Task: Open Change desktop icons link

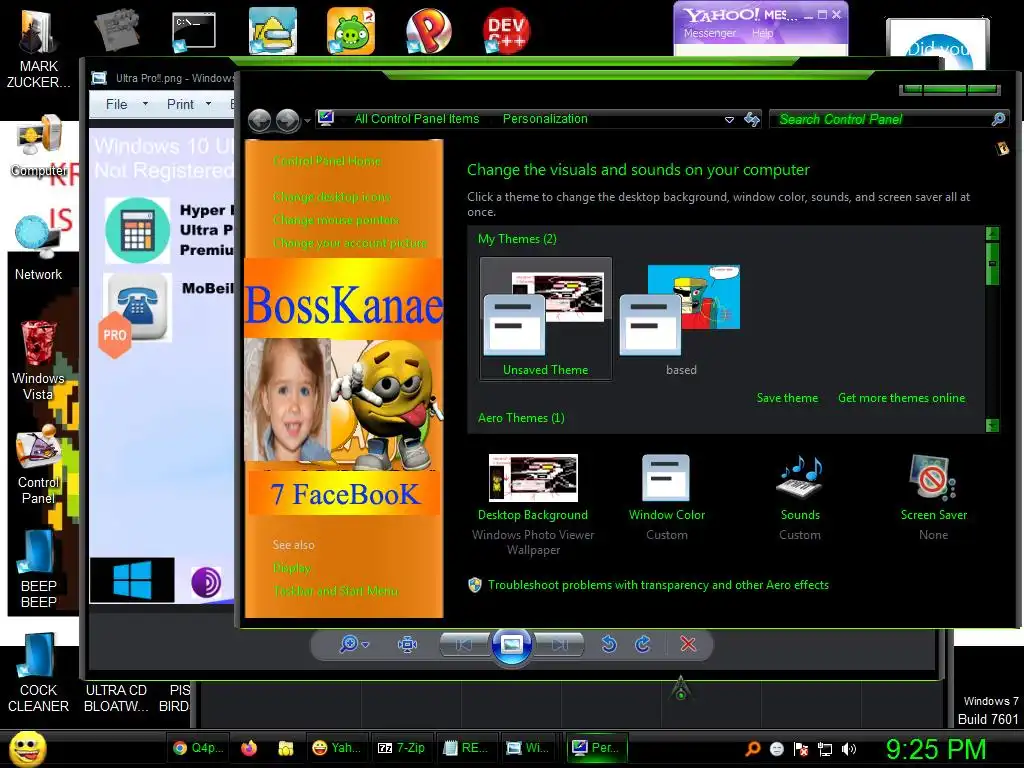Action: click(x=332, y=197)
